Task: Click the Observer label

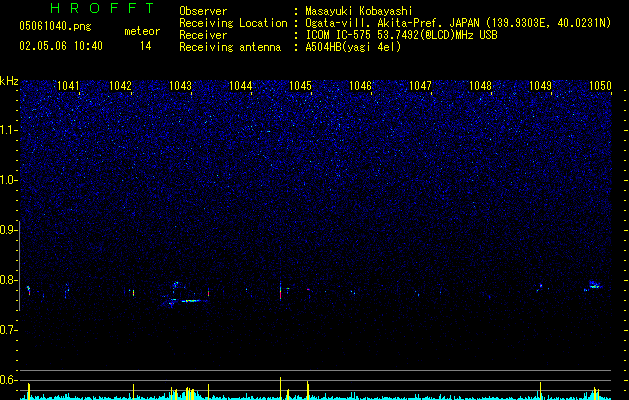Action: (203, 11)
